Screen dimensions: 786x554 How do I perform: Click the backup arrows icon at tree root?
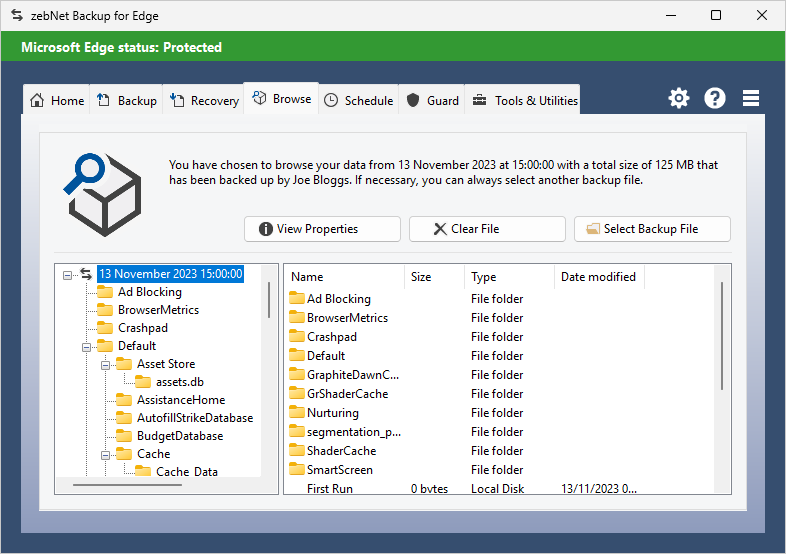(x=86, y=274)
